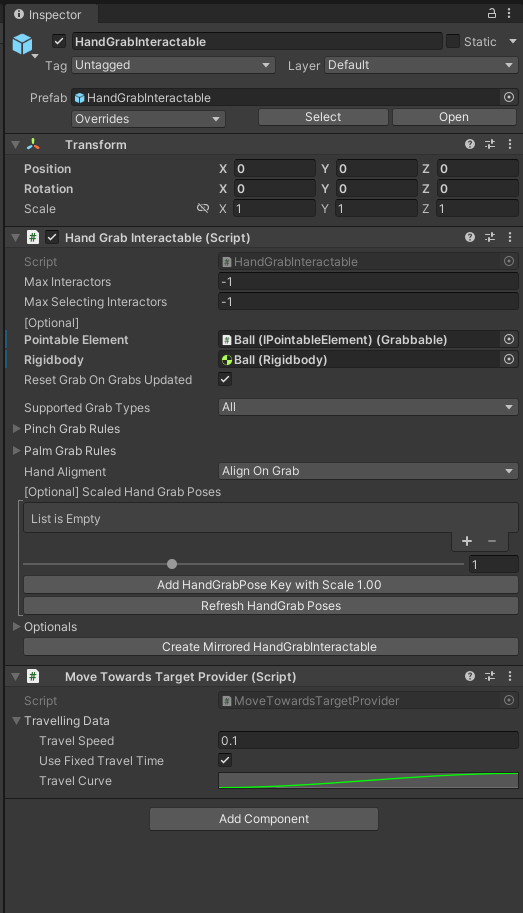The height and width of the screenshot is (913, 523).
Task: Uncheck Reset Grab On Grabs Updated
Action: tap(225, 379)
